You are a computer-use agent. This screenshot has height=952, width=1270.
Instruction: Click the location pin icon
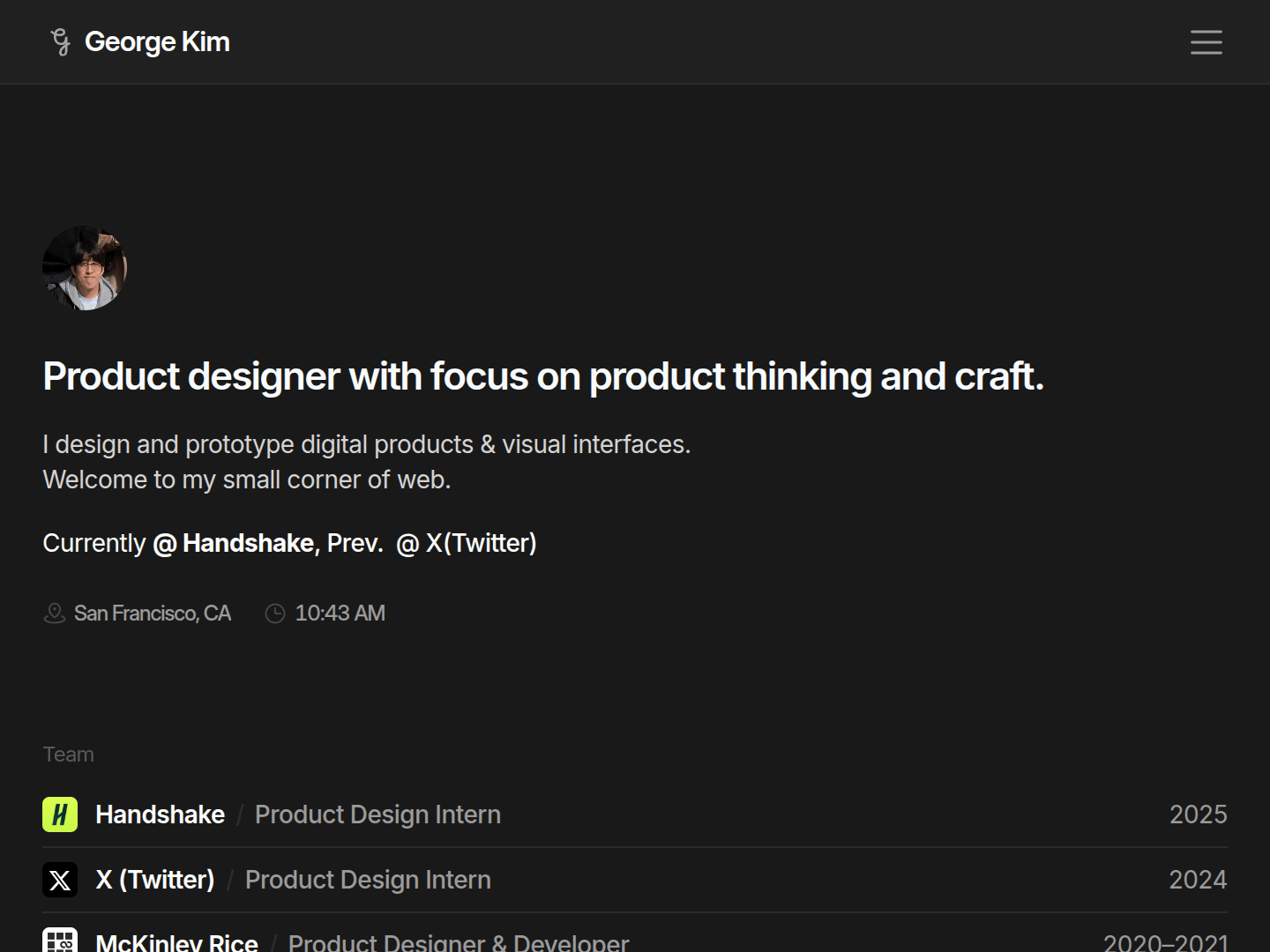[x=55, y=614]
